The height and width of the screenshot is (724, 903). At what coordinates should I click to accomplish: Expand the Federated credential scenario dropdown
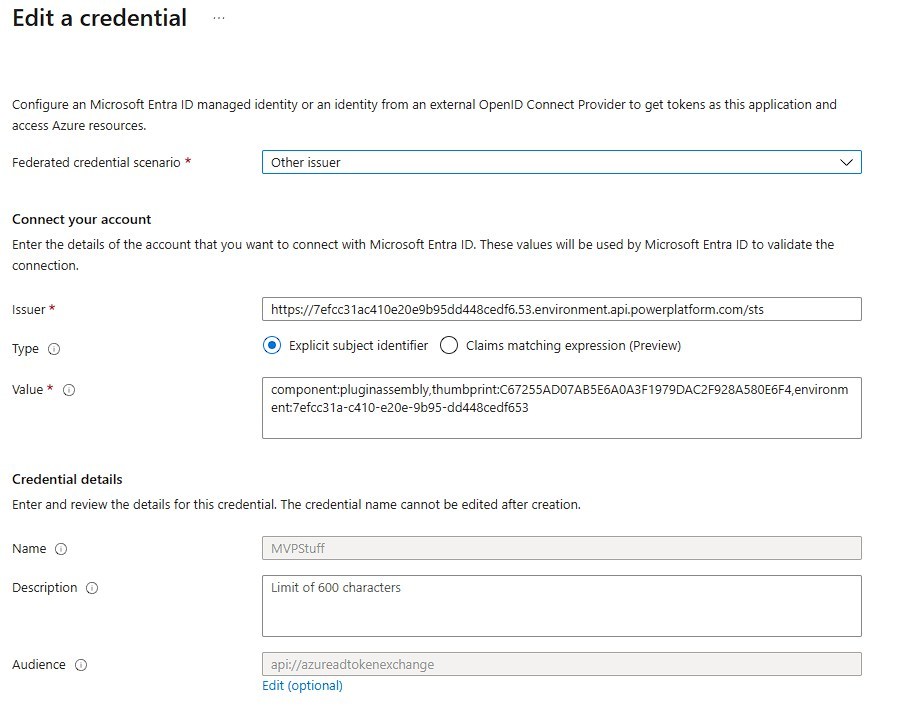coord(561,162)
